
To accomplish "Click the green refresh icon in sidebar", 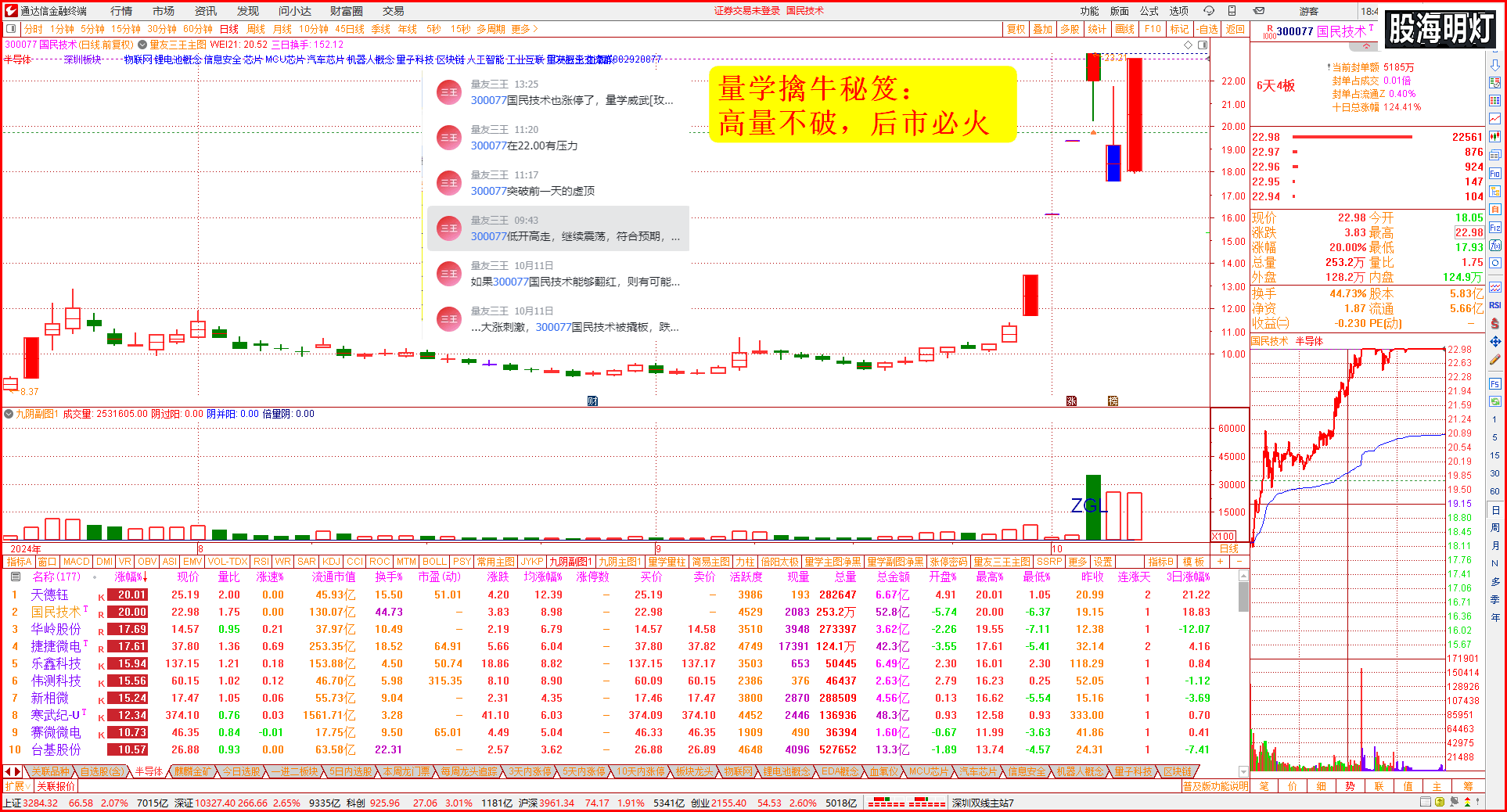I will point(1495,401).
